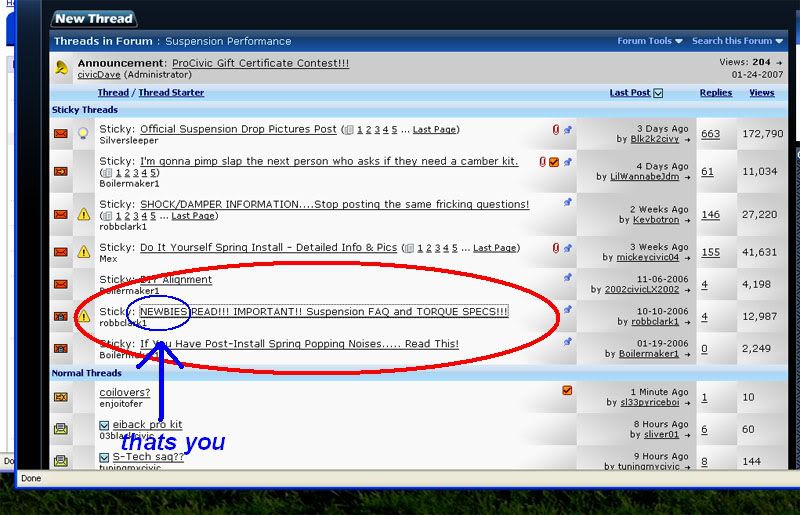The height and width of the screenshot is (515, 800).
Task: Open sliver01's profile link
Action: point(661,435)
